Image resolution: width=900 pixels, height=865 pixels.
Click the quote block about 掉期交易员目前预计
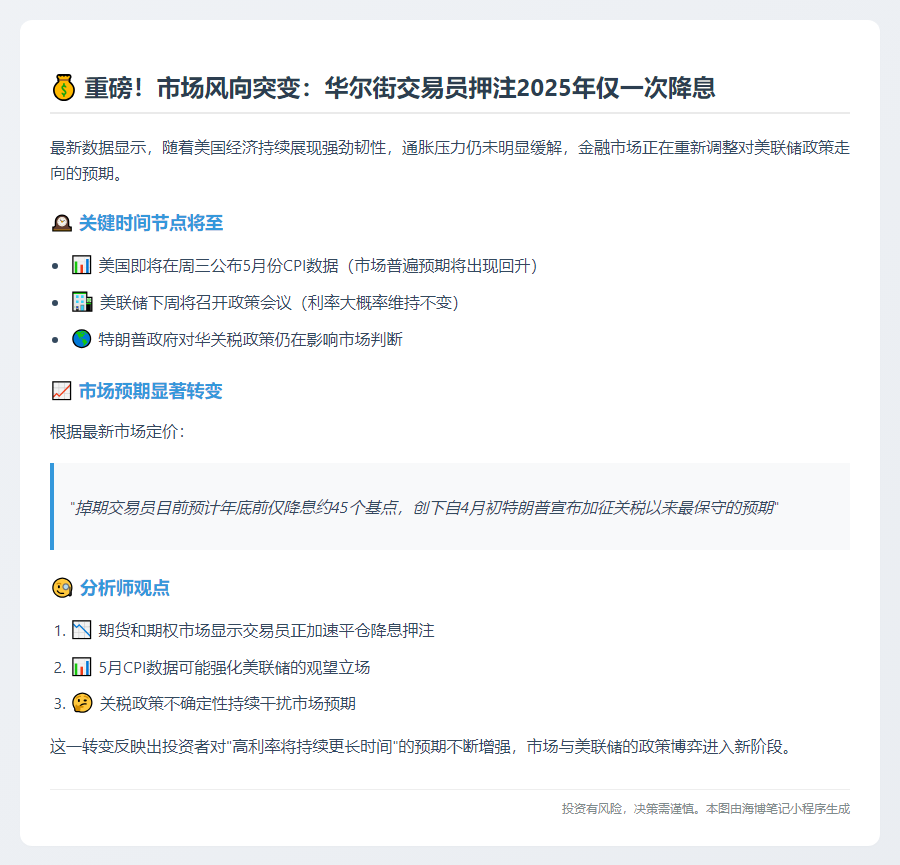pyautogui.click(x=450, y=507)
